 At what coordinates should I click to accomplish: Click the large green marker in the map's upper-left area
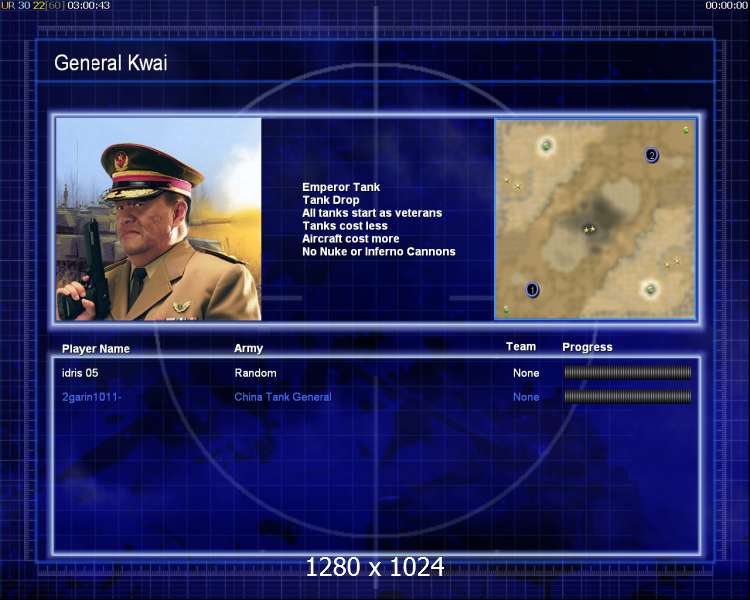pyautogui.click(x=546, y=145)
